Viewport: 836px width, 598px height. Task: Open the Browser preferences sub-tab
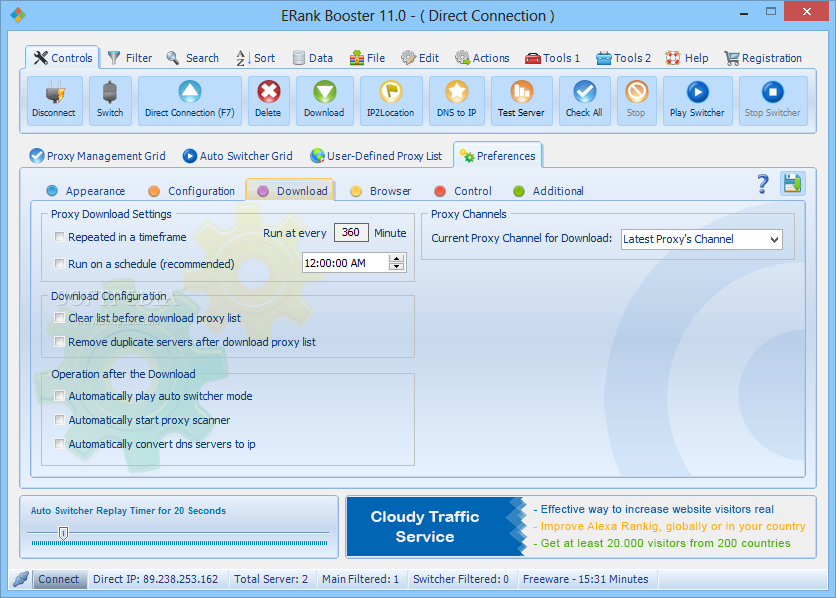381,191
